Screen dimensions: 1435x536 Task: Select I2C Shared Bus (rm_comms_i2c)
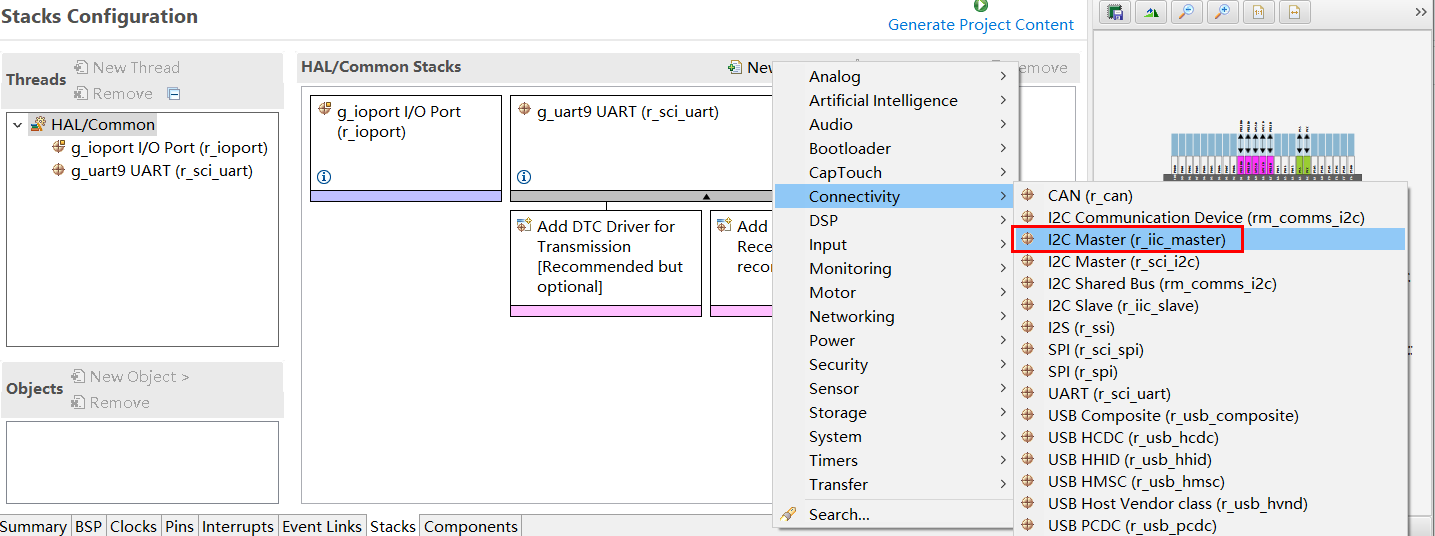coord(1209,283)
